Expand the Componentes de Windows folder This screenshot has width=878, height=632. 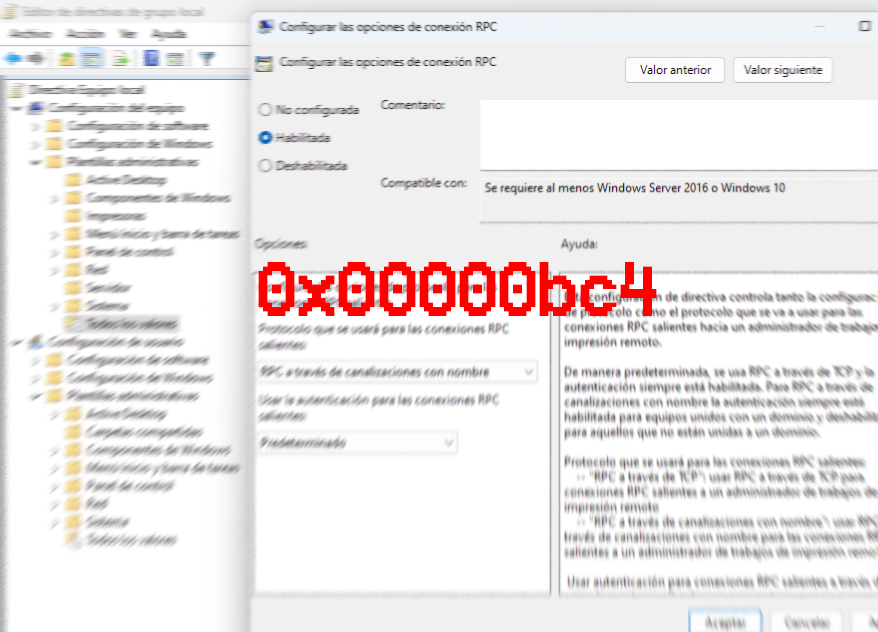(53, 198)
